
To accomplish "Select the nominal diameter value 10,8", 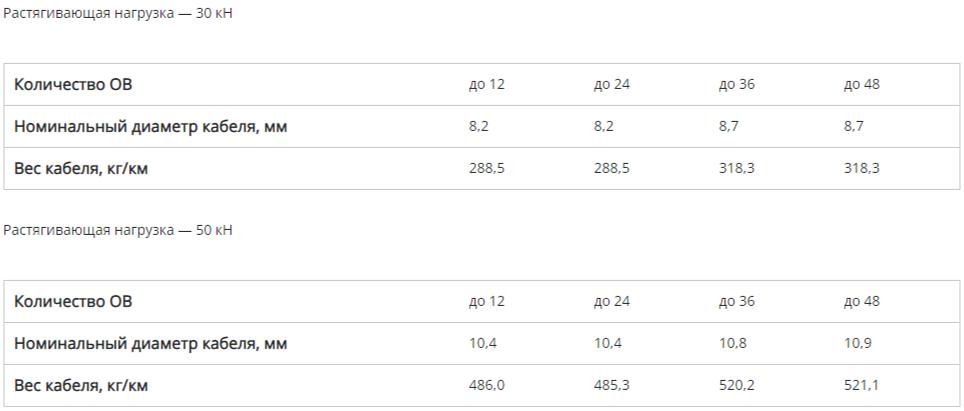I will coord(734,344).
